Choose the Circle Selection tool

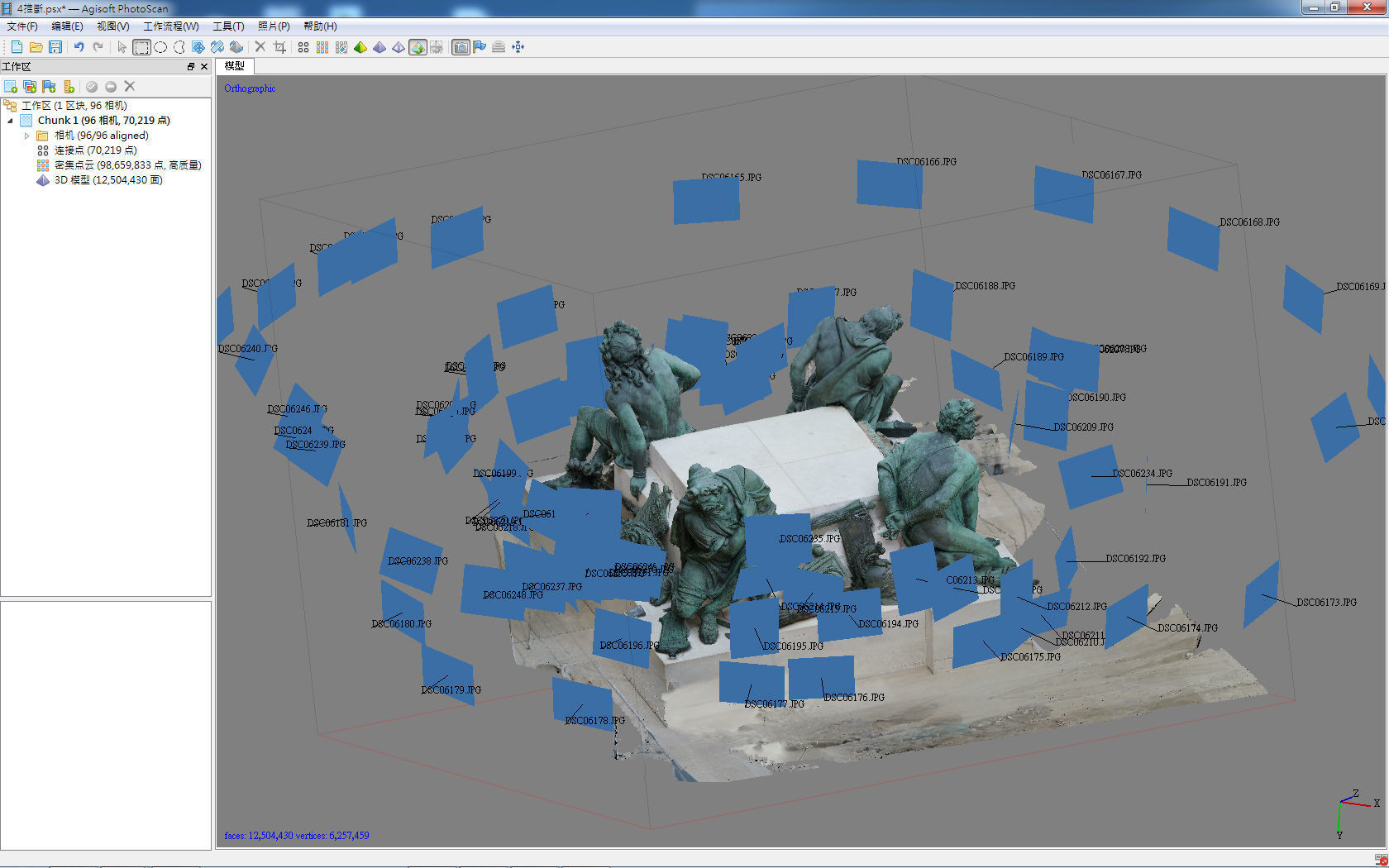click(x=160, y=47)
